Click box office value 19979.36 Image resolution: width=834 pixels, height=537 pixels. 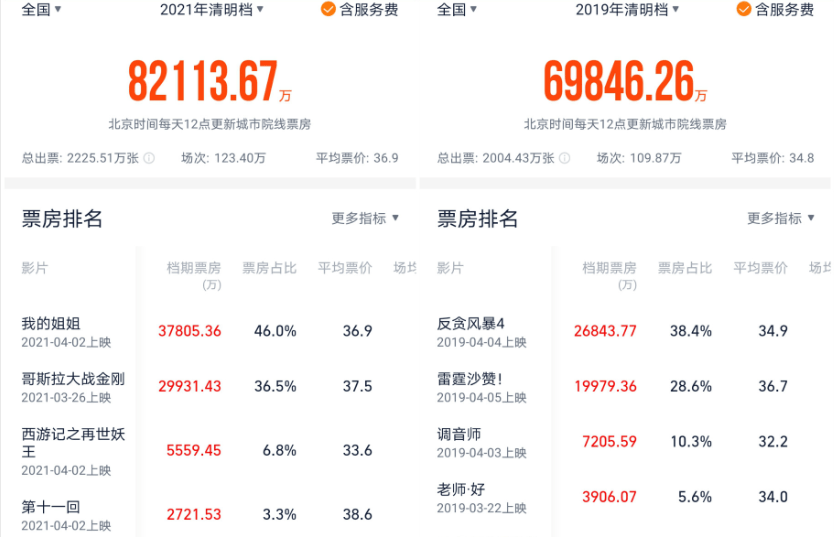[x=605, y=387]
